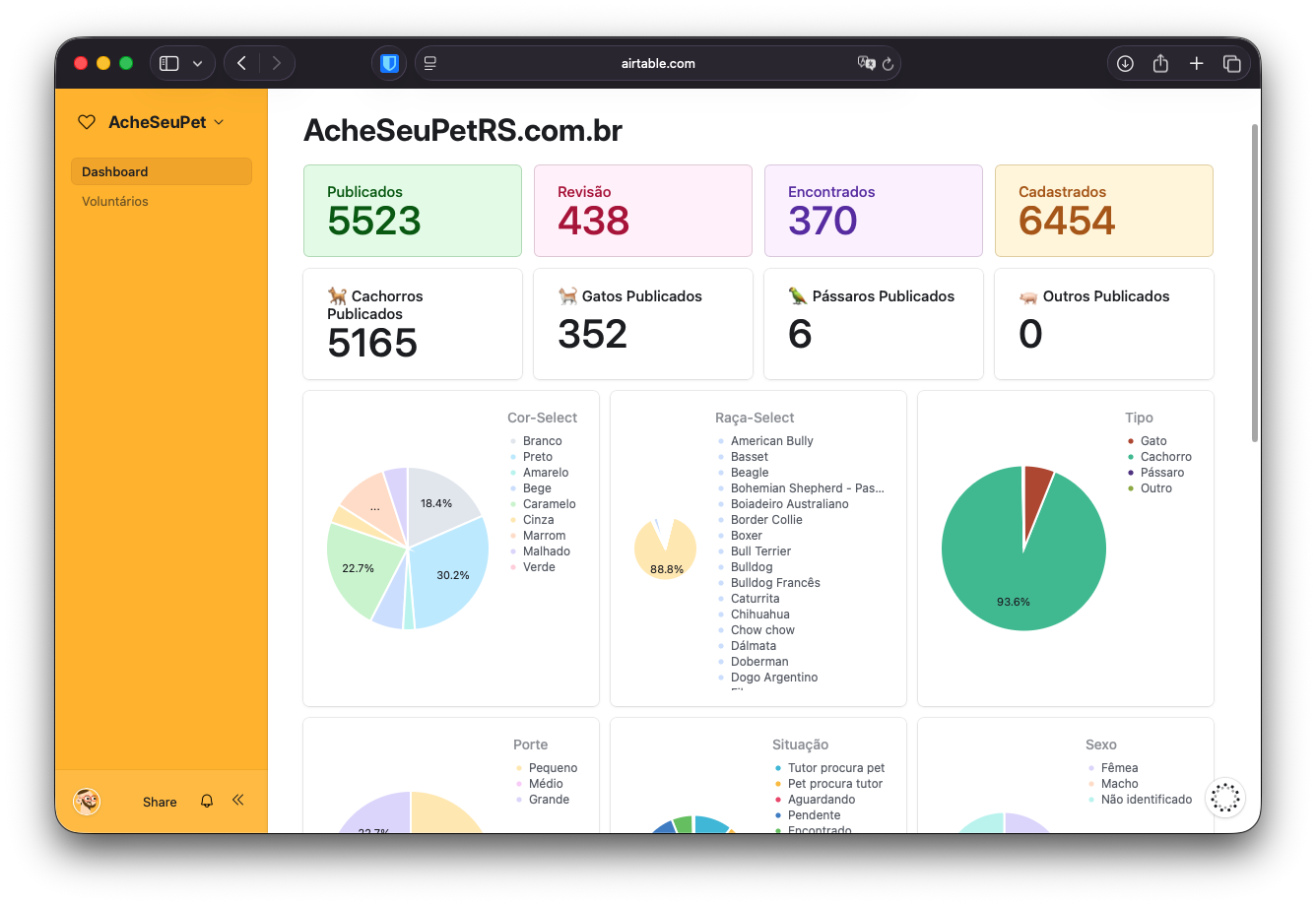Screen dimensions: 1316x906
Task: Click the Cadastrados 6454 card
Action: pyautogui.click(x=1104, y=211)
